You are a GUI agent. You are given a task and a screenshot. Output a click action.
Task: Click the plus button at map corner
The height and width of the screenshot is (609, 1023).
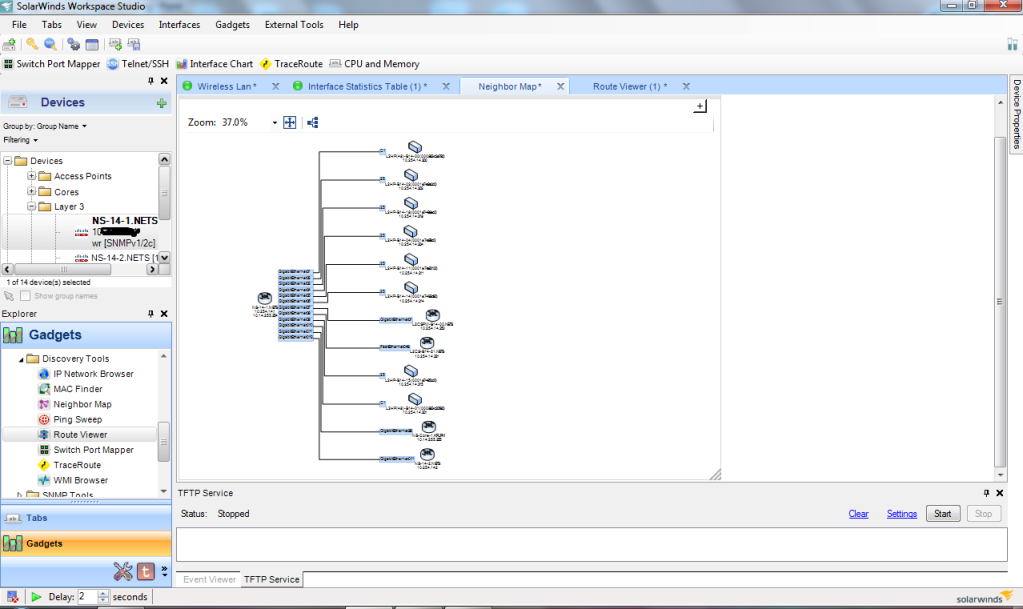coord(699,106)
